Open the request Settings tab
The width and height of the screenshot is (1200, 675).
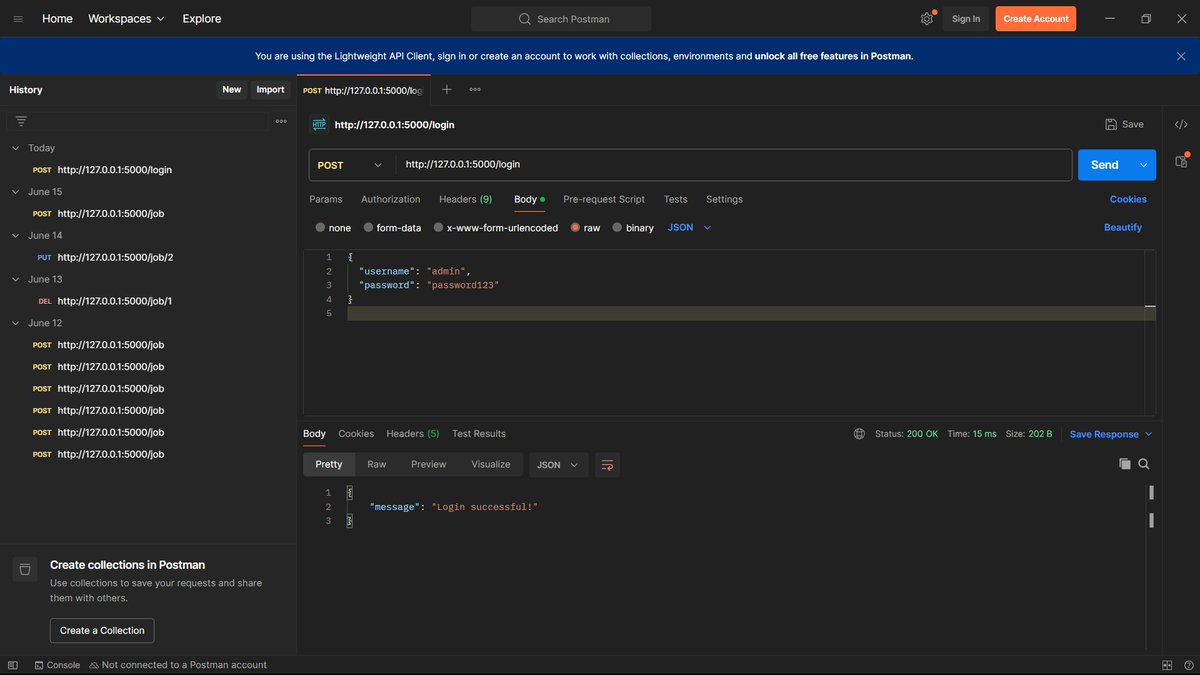pyautogui.click(x=724, y=199)
